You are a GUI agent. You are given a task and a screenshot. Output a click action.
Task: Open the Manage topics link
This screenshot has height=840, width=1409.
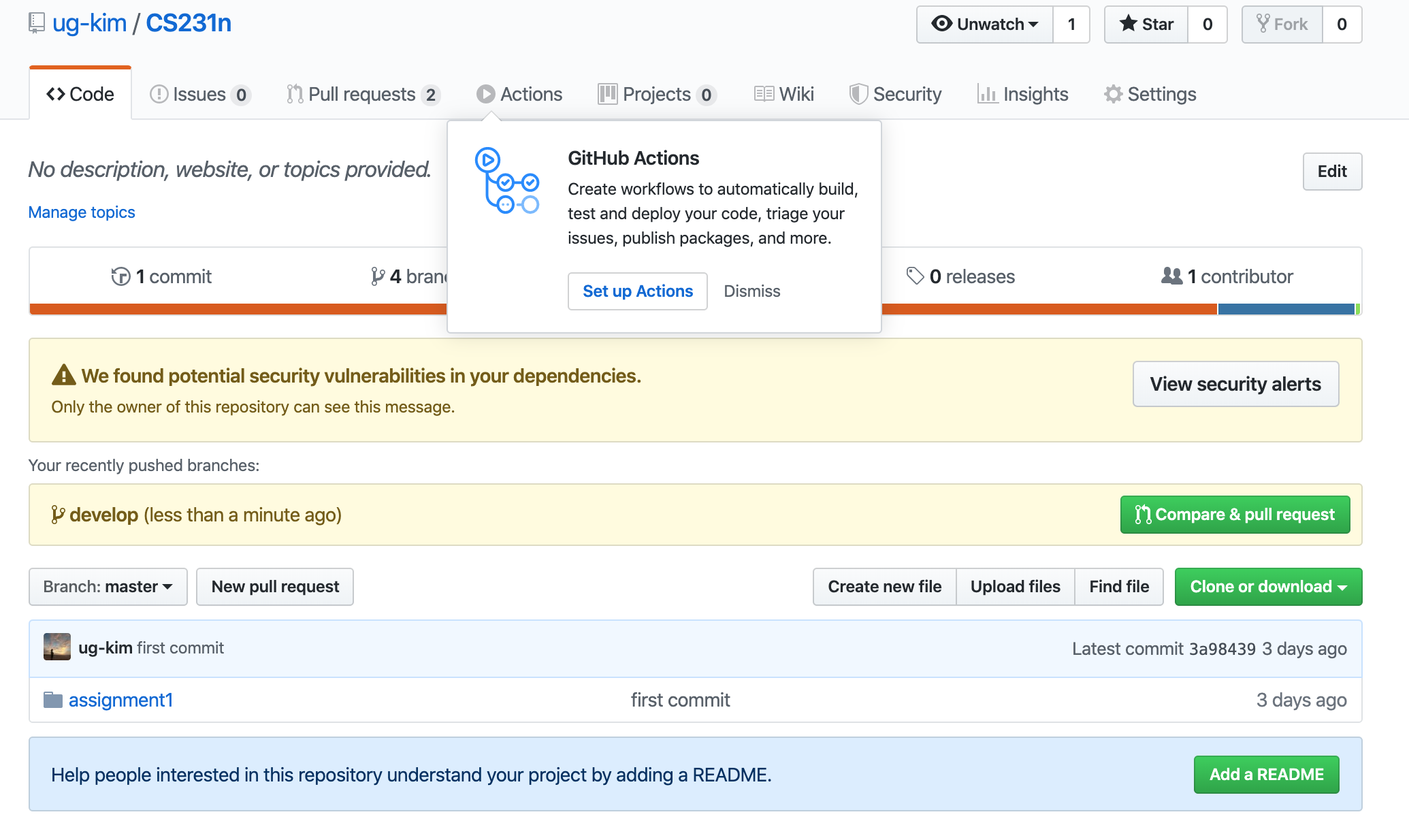click(82, 212)
